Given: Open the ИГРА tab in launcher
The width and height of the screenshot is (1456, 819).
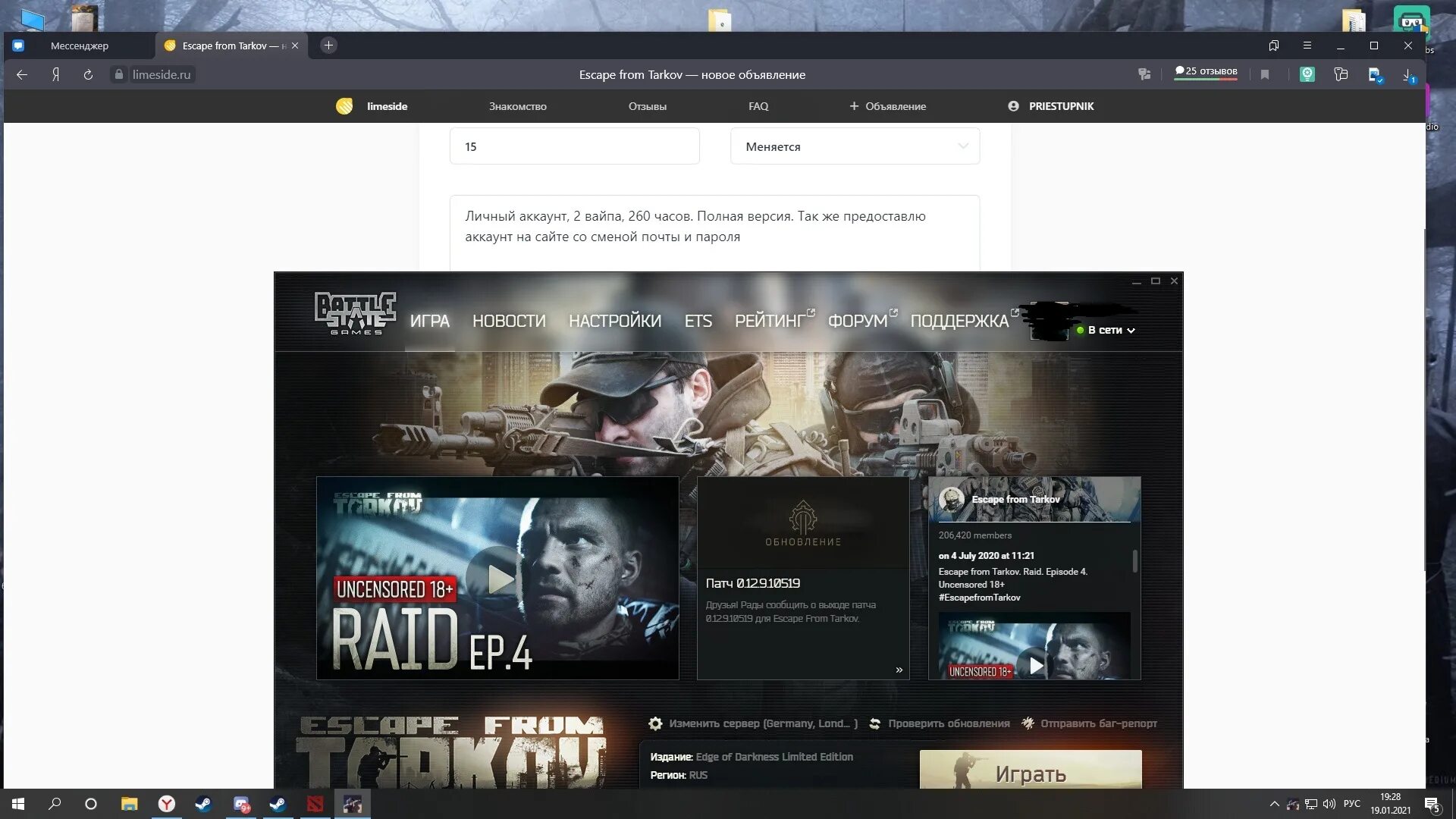Looking at the screenshot, I should [429, 321].
